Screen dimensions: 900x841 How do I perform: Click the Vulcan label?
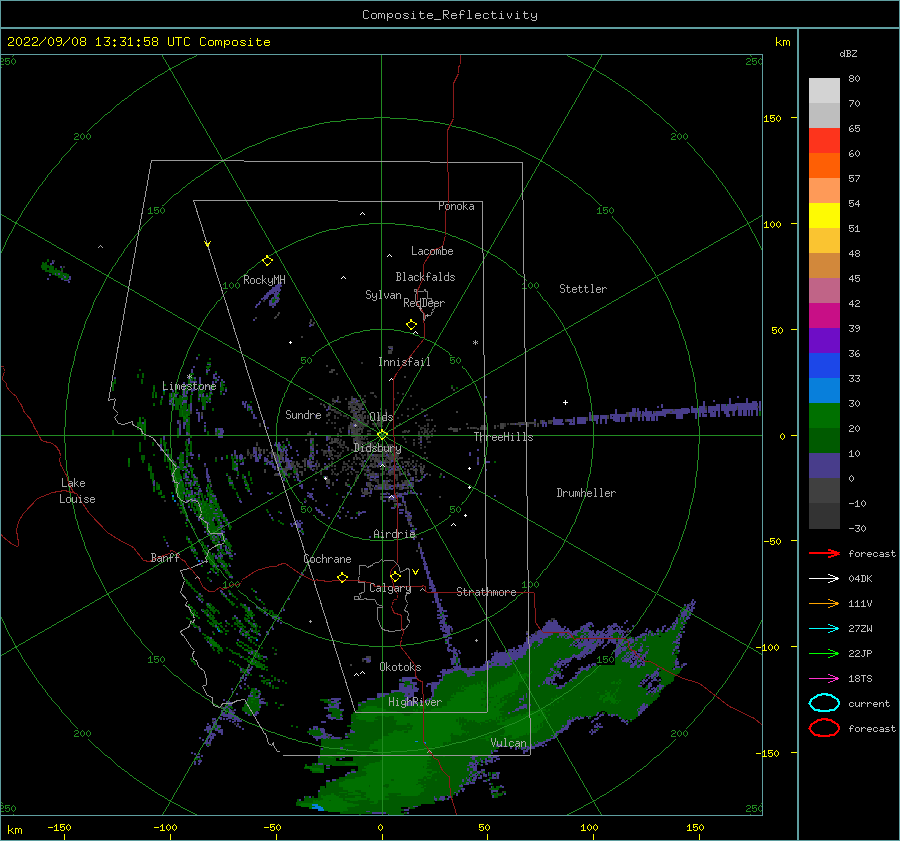tap(508, 743)
